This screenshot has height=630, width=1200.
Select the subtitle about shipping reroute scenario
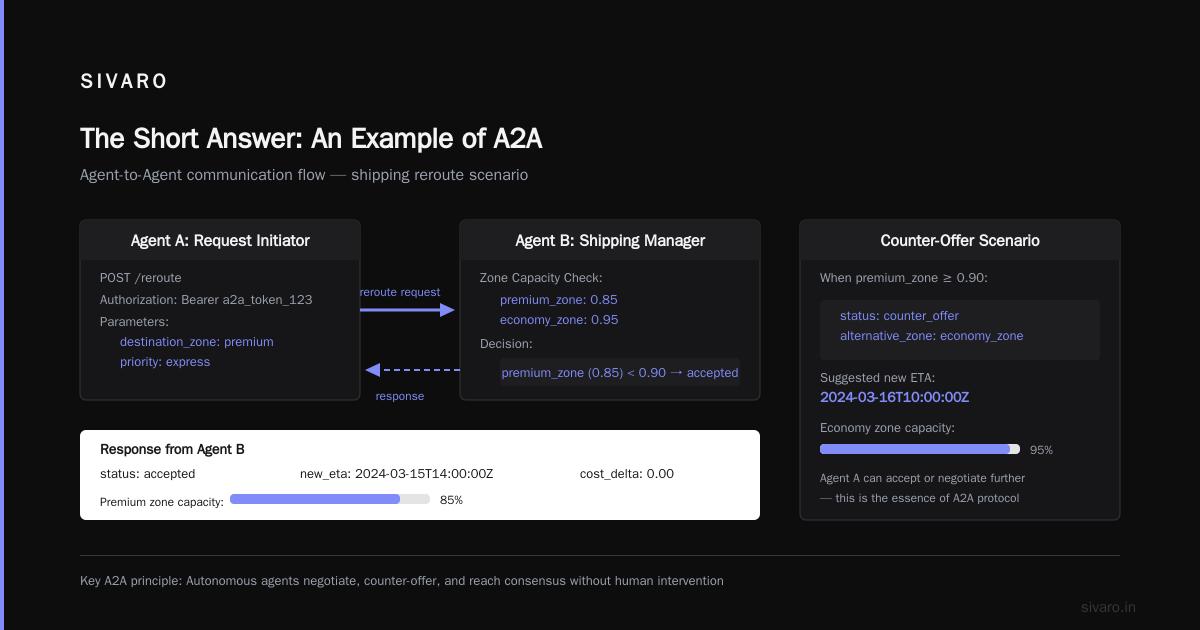[304, 175]
